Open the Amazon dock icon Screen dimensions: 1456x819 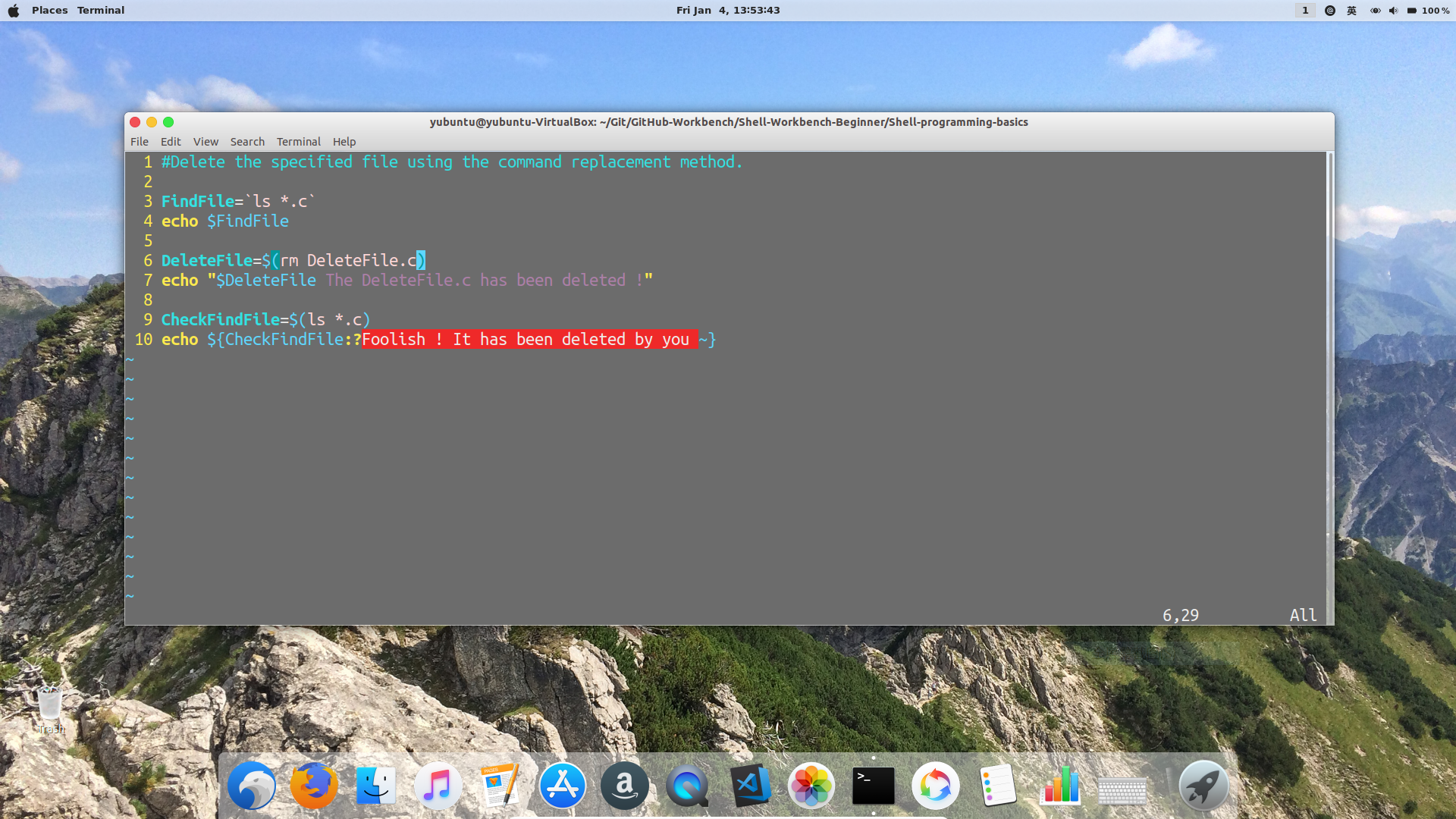pyautogui.click(x=624, y=786)
